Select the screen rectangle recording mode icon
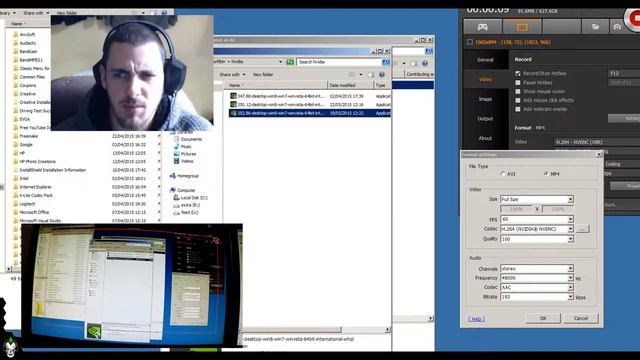 [522, 27]
